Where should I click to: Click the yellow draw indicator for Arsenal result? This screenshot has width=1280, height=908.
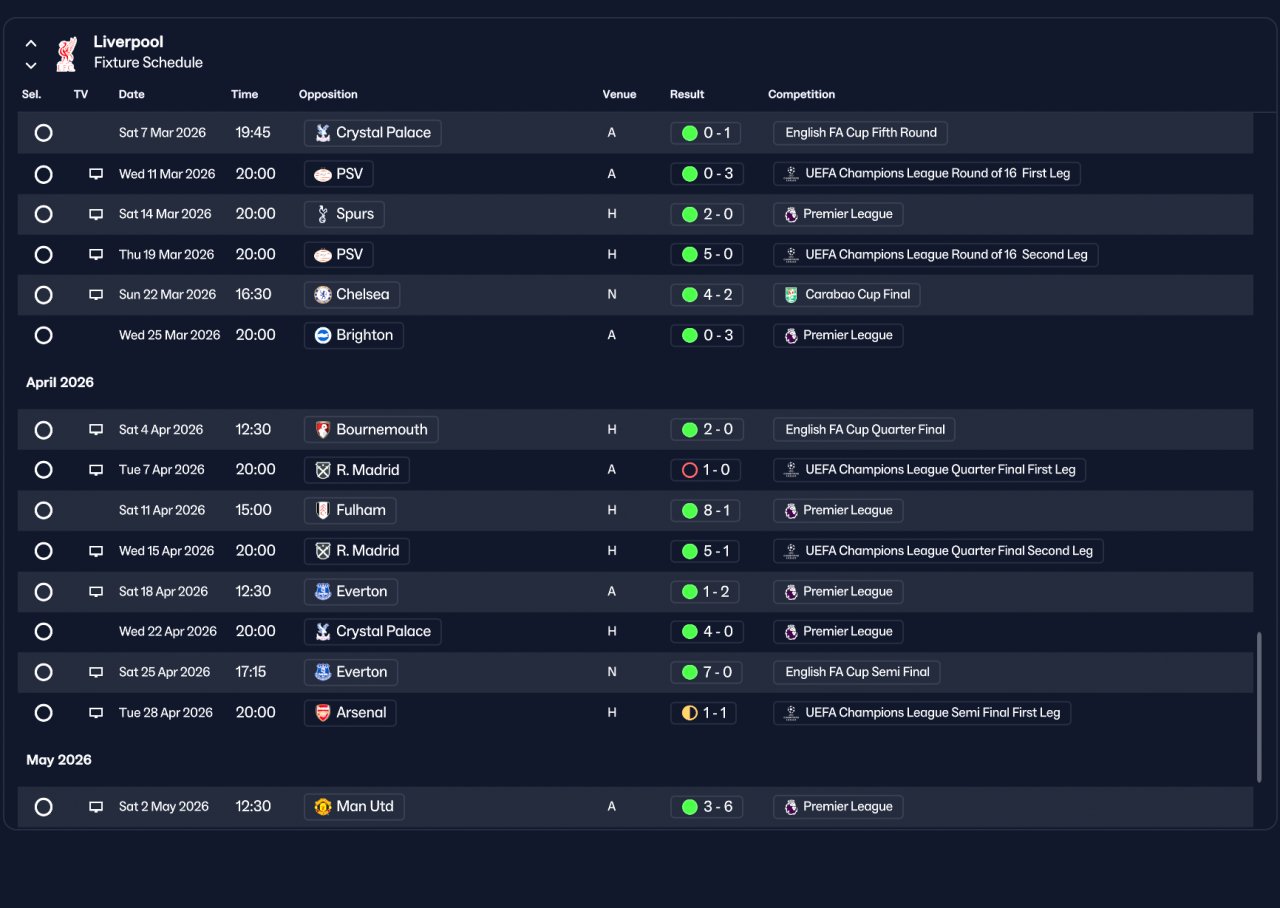[x=689, y=713]
